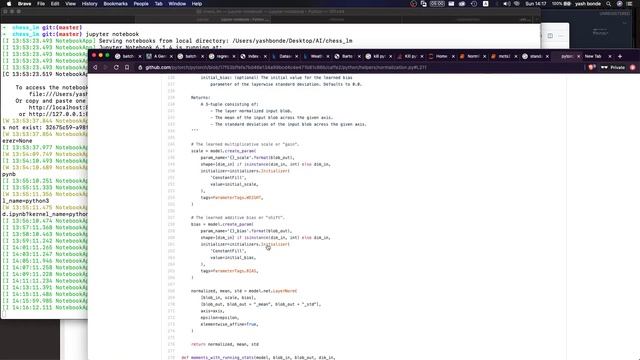Close the 'Barto' tab

coord(359,56)
